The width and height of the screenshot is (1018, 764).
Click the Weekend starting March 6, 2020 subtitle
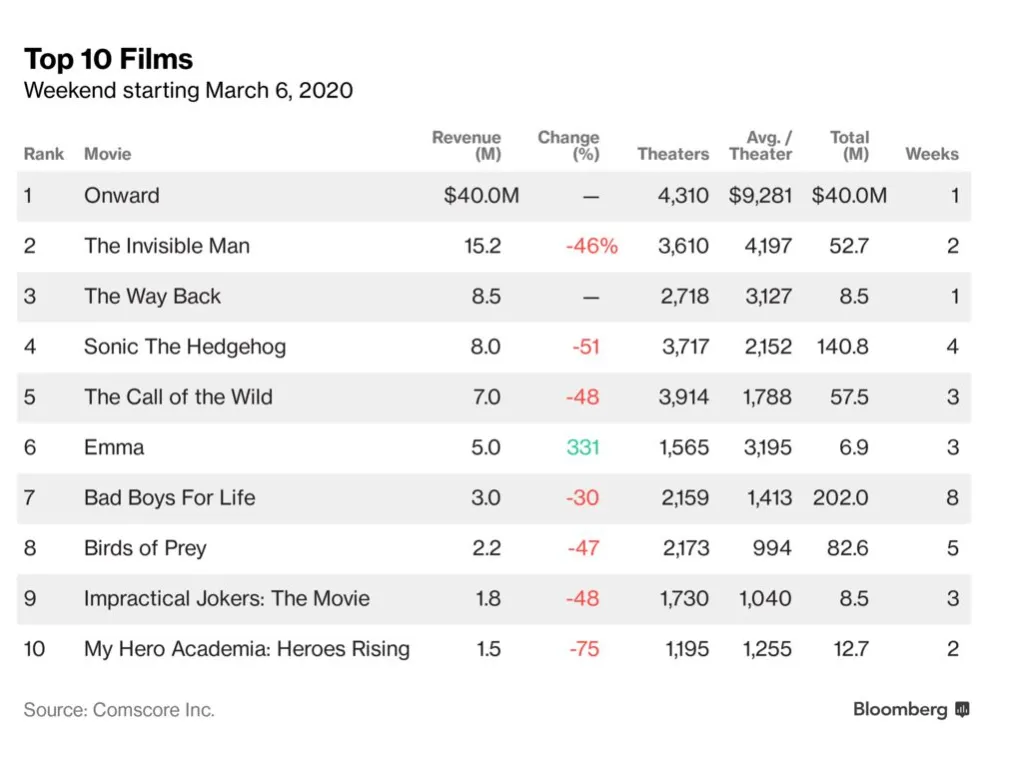pyautogui.click(x=188, y=91)
